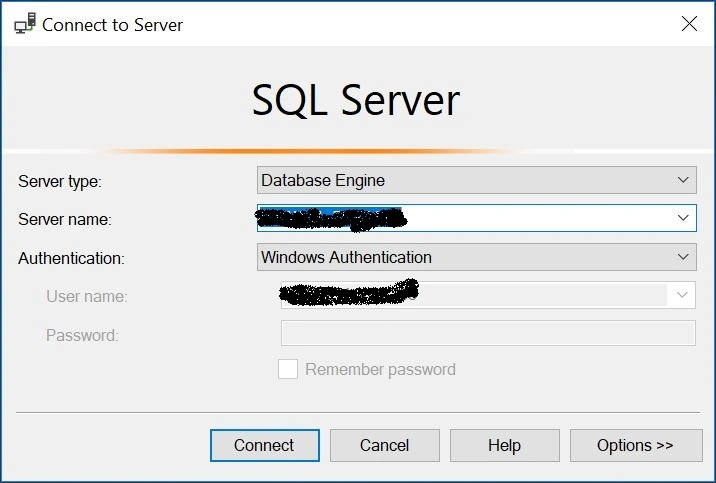Select the Password input field

[x=488, y=333]
